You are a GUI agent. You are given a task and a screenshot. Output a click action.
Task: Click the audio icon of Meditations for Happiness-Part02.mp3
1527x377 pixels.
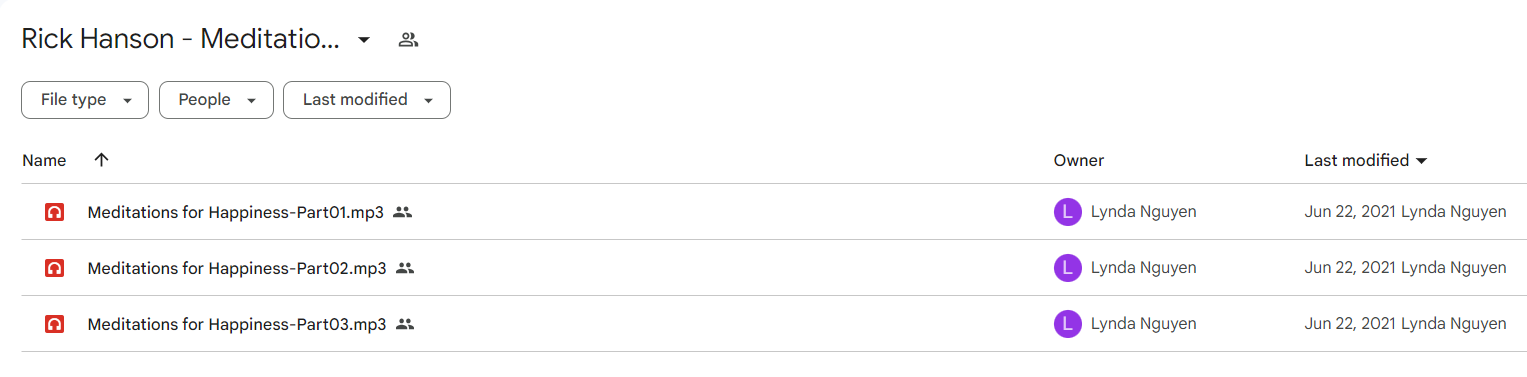point(55,268)
